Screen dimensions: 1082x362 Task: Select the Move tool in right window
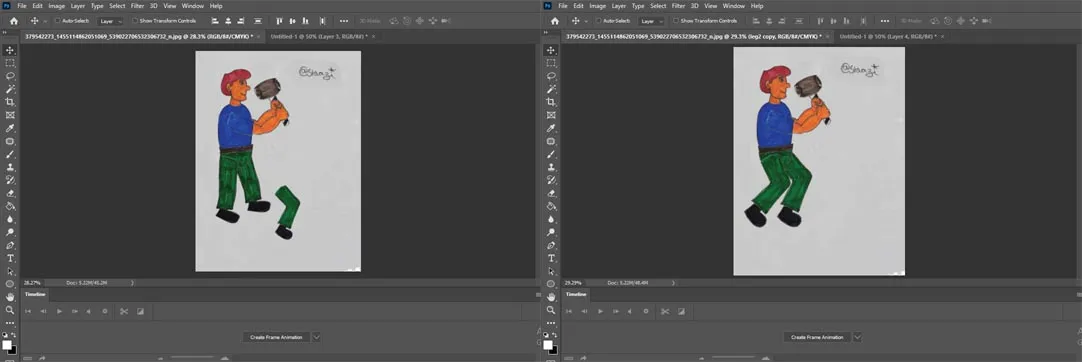551,50
